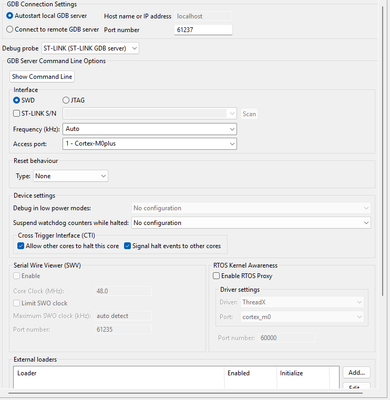Open the Debug probe dropdown
The width and height of the screenshot is (390, 400).
point(90,48)
